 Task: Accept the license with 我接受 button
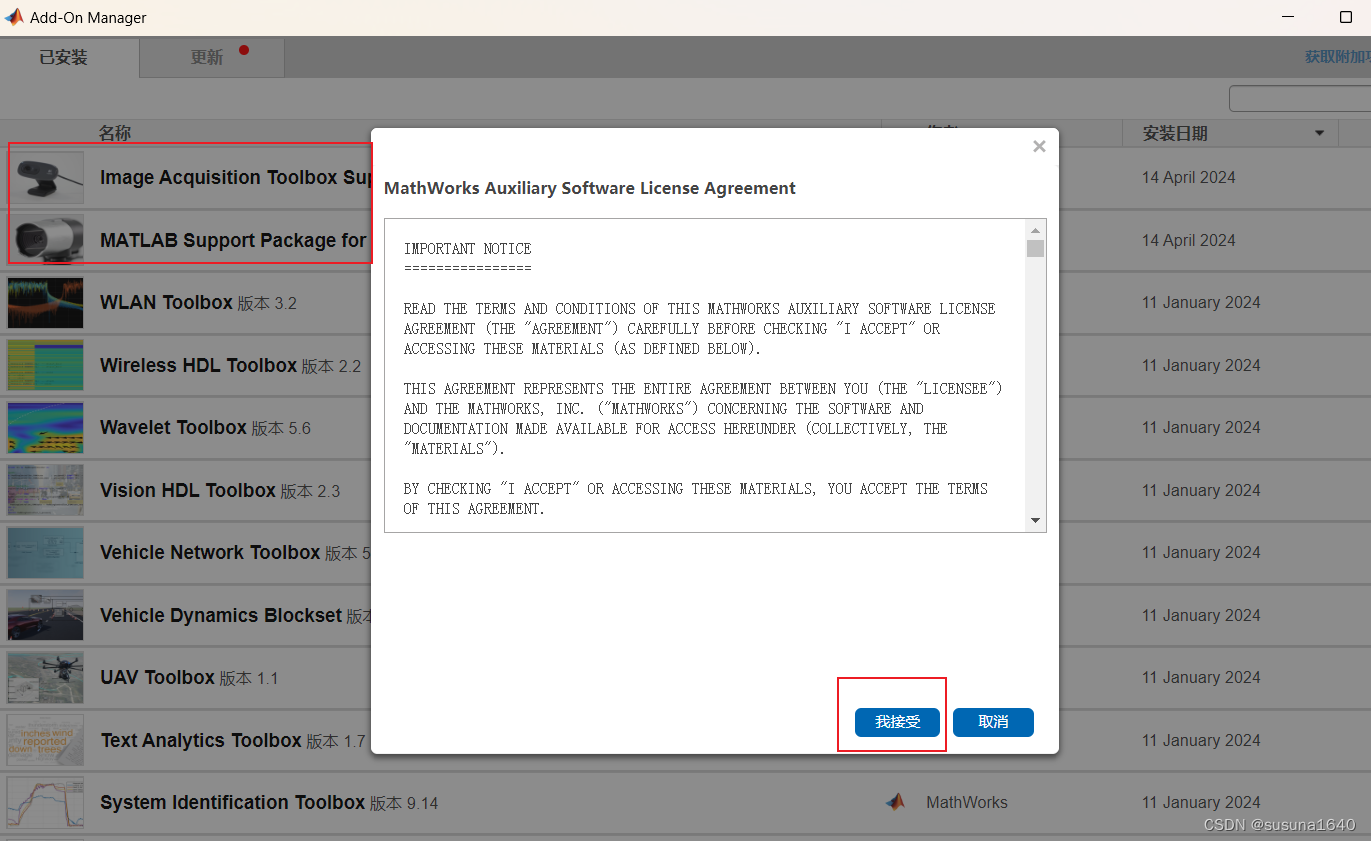[897, 722]
